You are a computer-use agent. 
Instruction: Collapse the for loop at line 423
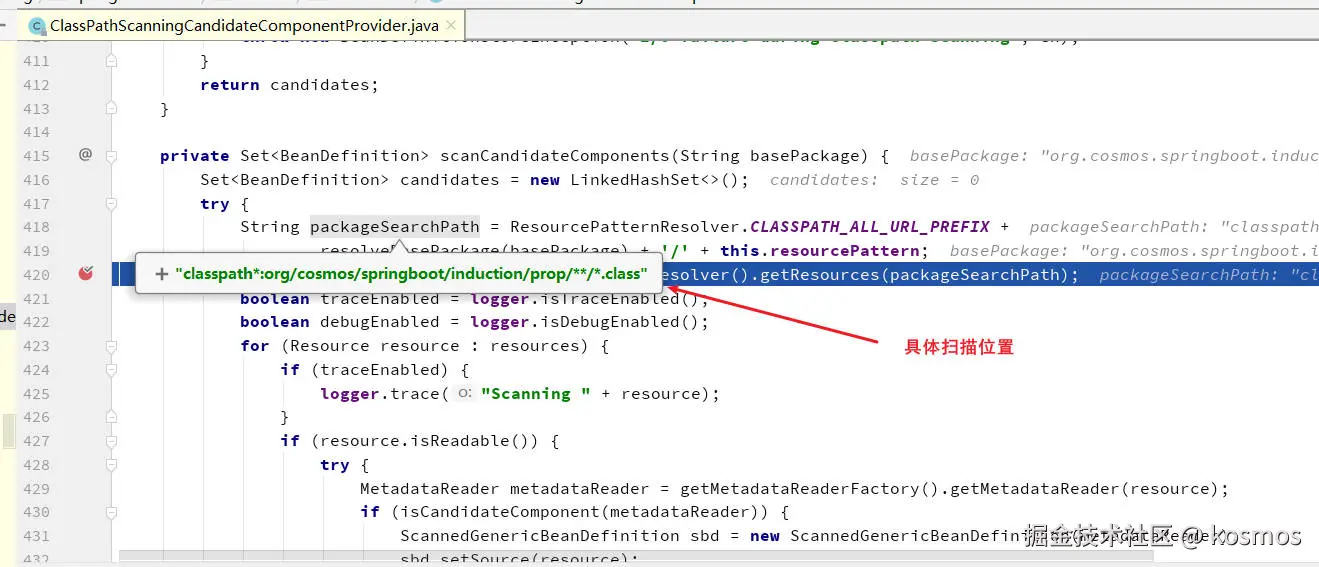112,346
